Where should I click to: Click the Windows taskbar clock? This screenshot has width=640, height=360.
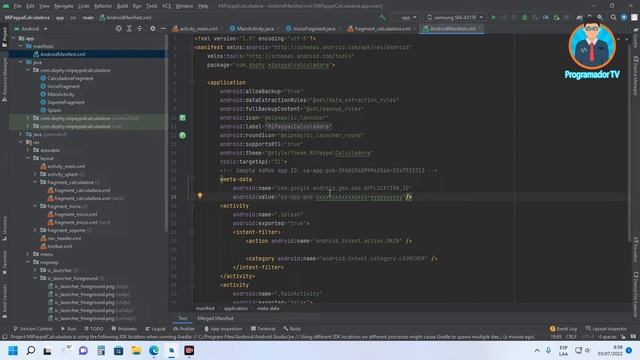coord(611,350)
